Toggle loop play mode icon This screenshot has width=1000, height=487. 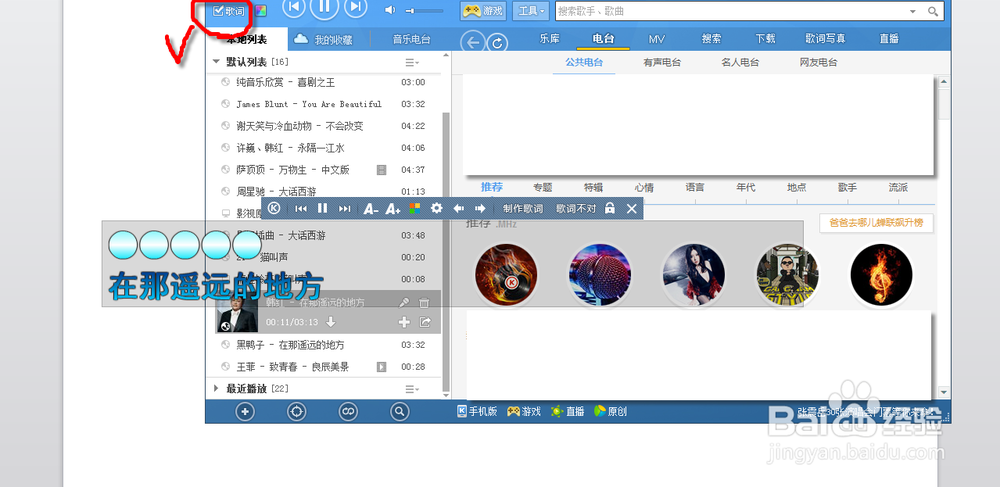(348, 412)
